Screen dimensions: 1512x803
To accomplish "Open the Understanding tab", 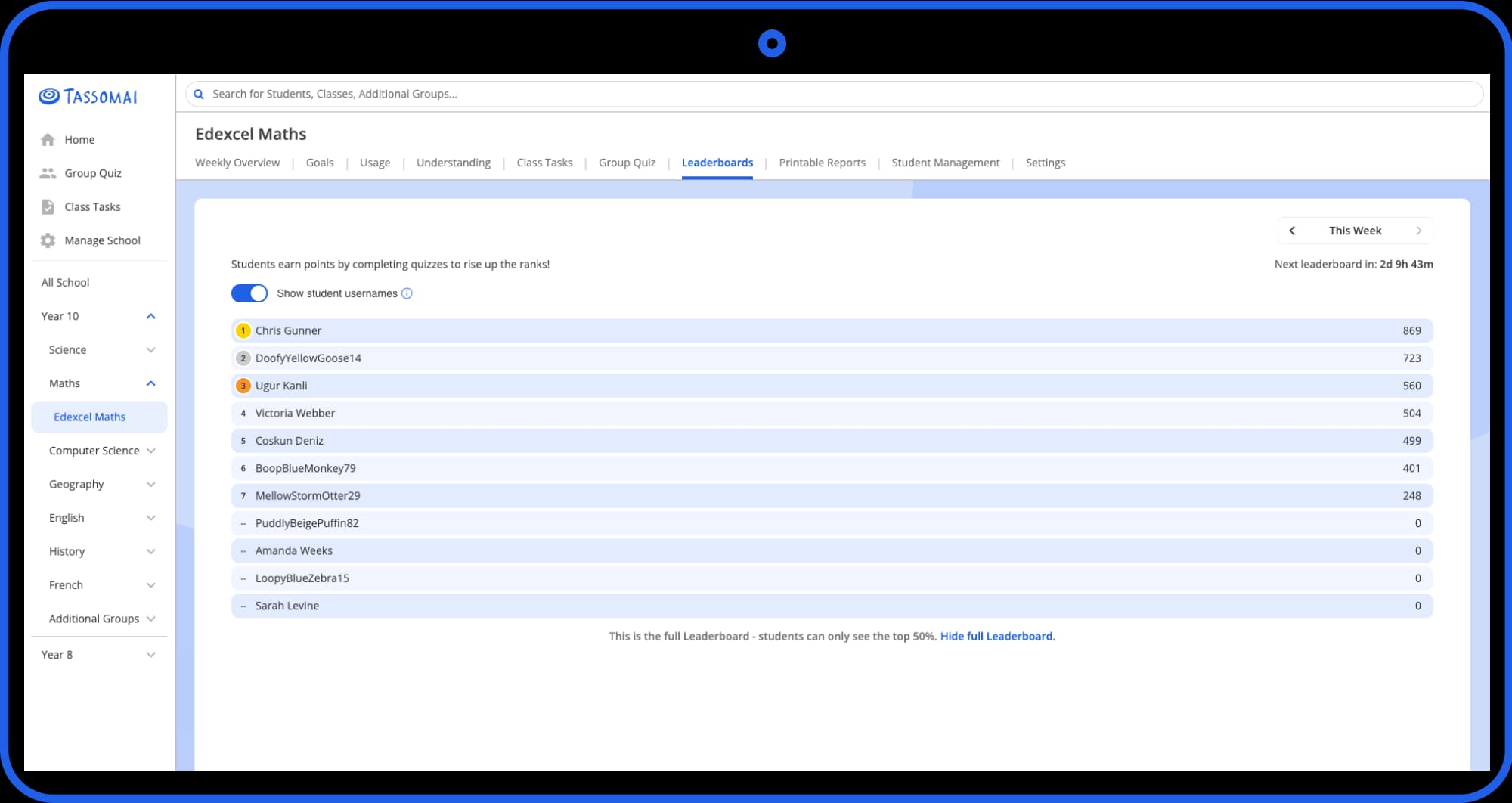I will [x=454, y=163].
